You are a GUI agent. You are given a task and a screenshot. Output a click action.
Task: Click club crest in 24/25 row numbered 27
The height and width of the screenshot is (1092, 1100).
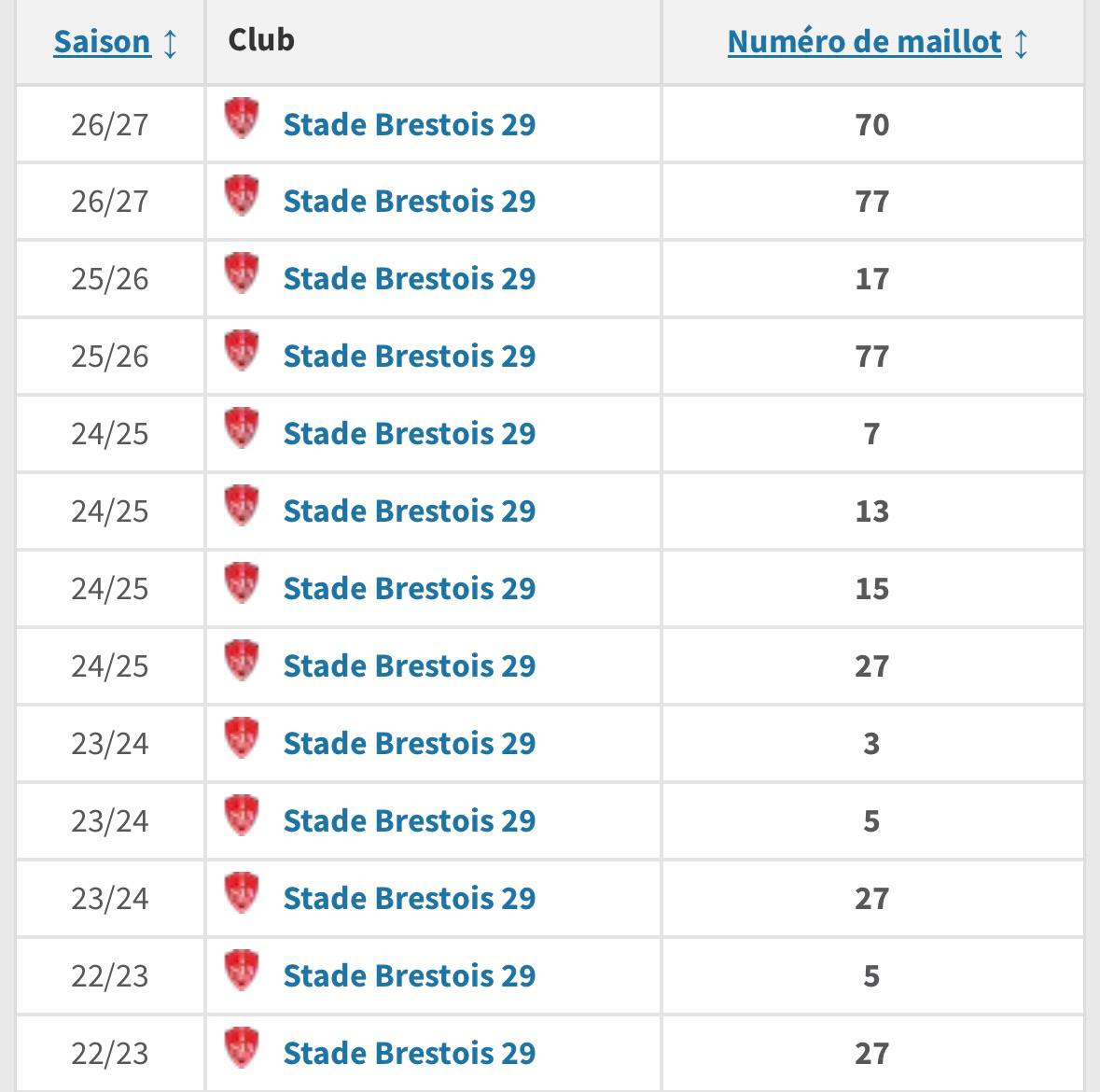click(x=242, y=661)
